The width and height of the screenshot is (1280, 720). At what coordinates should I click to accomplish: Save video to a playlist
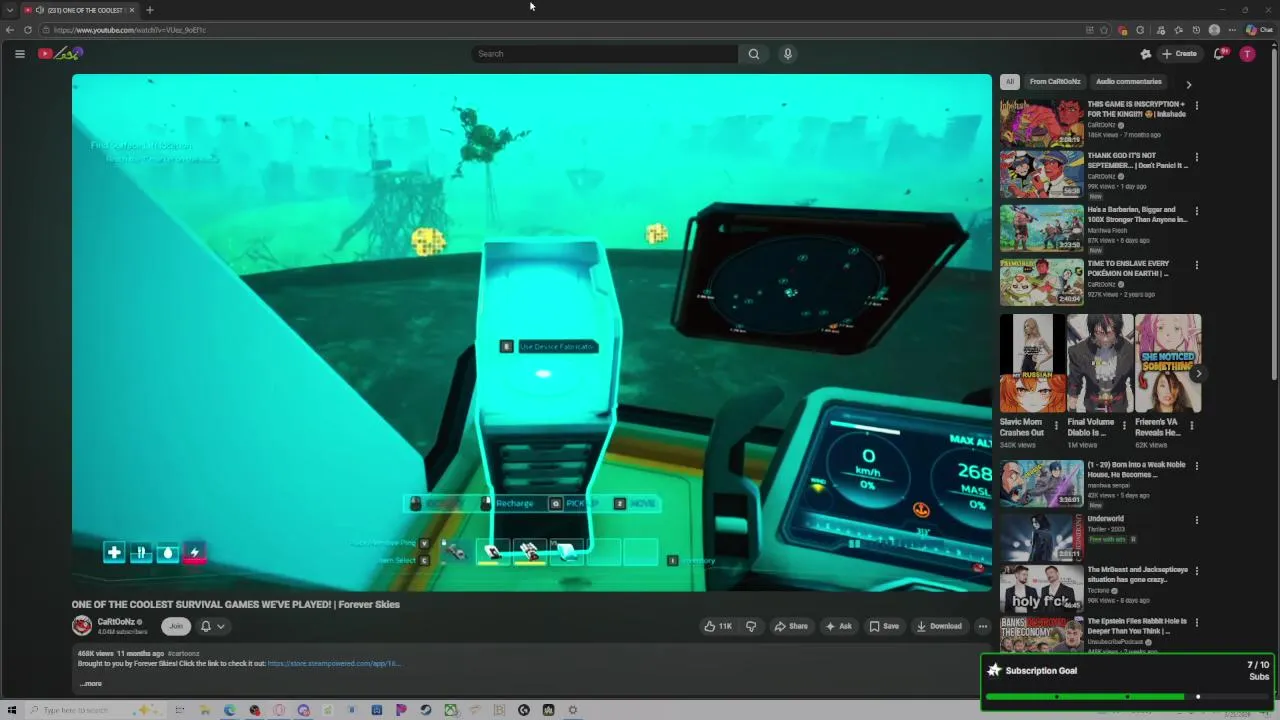point(883,626)
